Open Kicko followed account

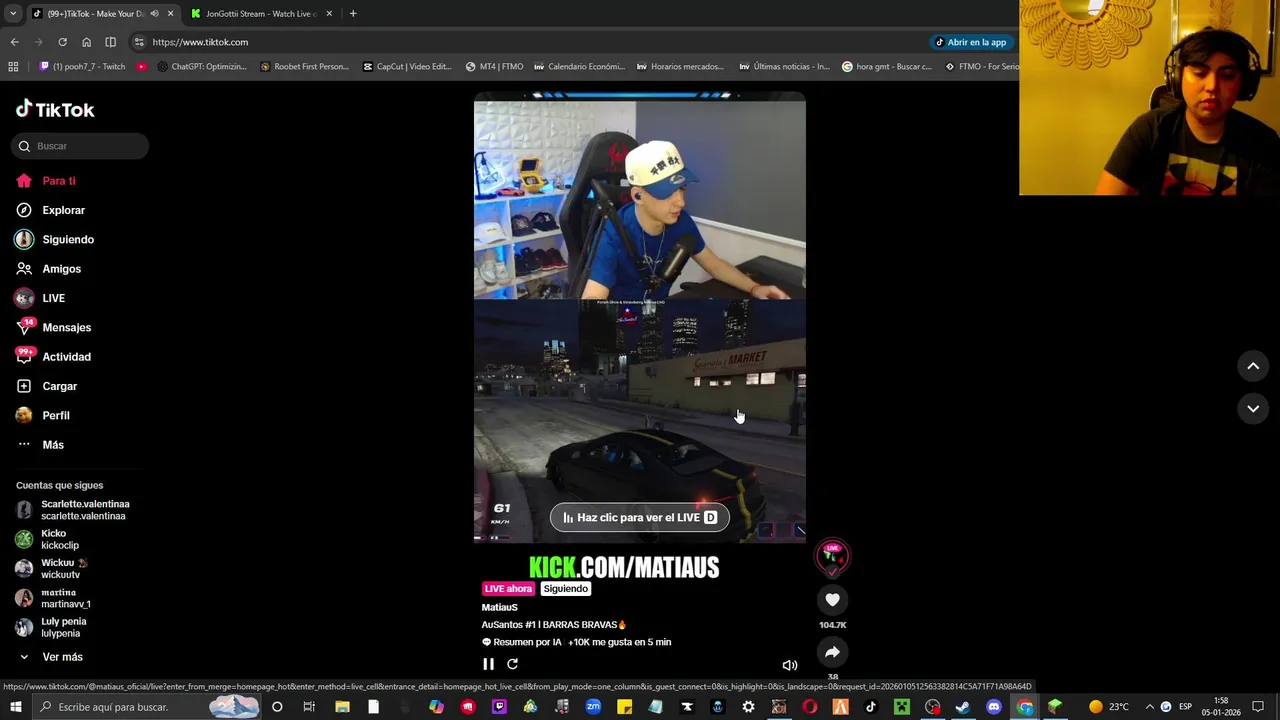click(x=47, y=539)
